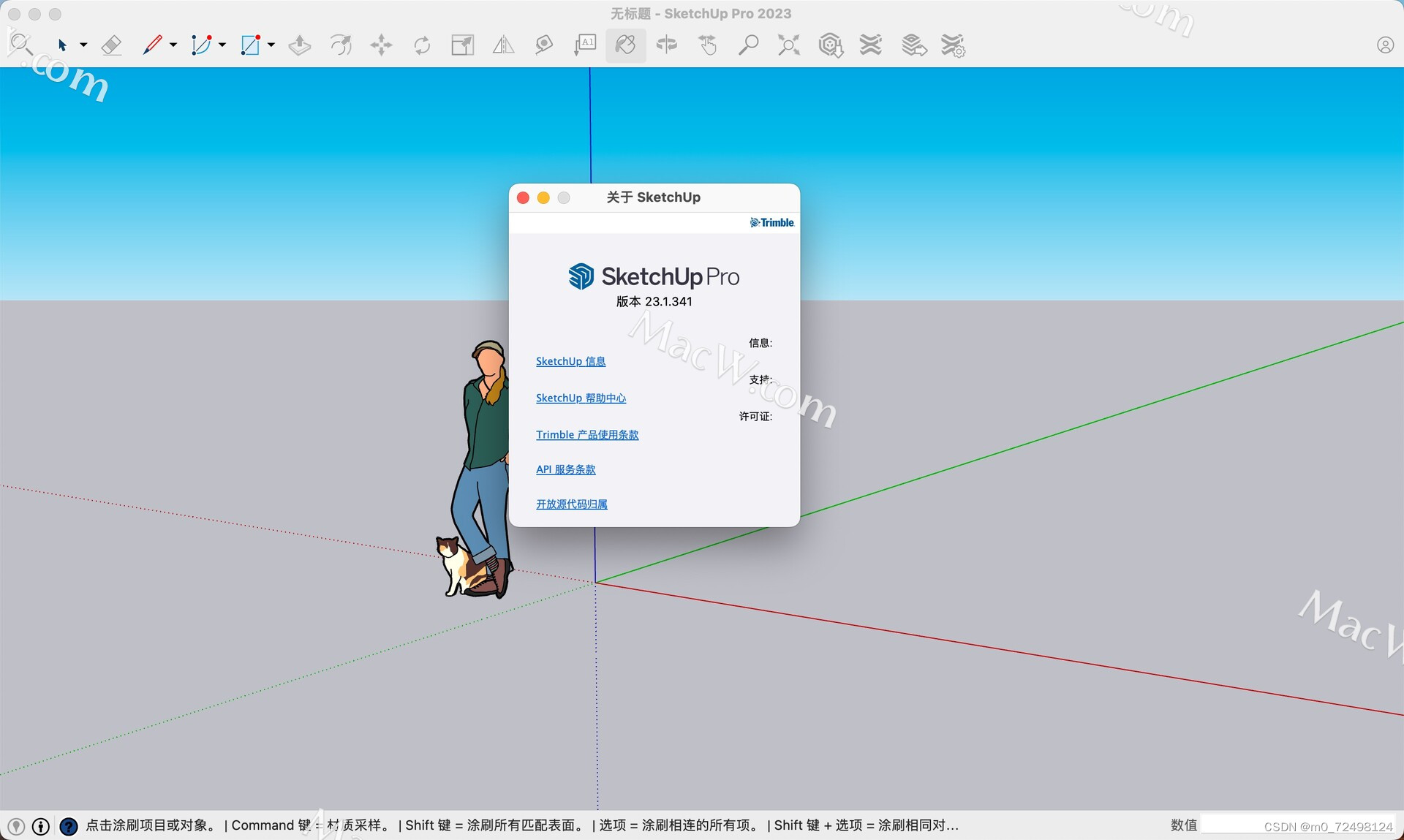Select the Arc tool

pos(201,45)
